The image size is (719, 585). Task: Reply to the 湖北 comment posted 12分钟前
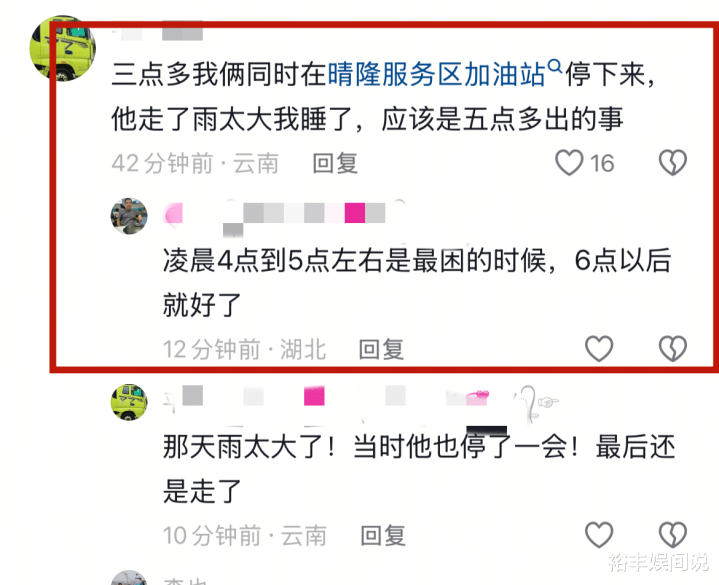[x=381, y=349]
